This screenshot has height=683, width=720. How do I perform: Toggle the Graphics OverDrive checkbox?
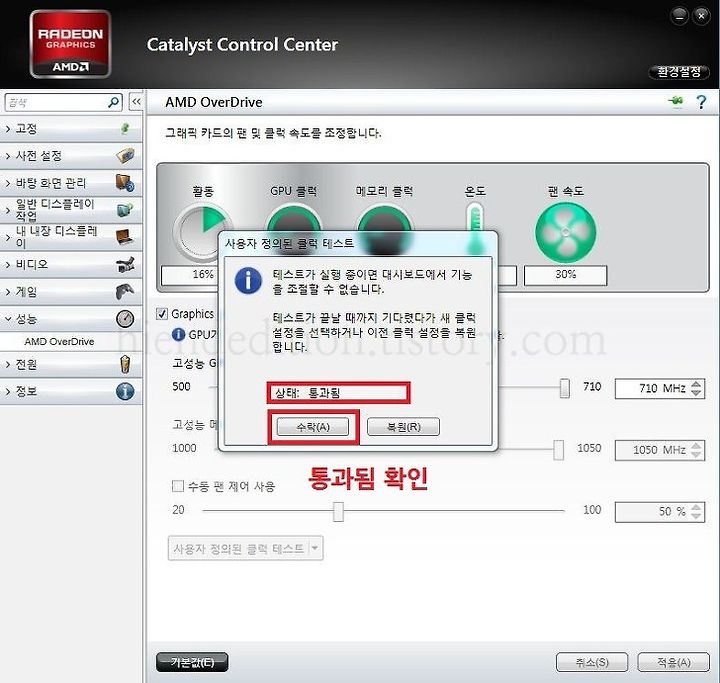click(x=162, y=314)
